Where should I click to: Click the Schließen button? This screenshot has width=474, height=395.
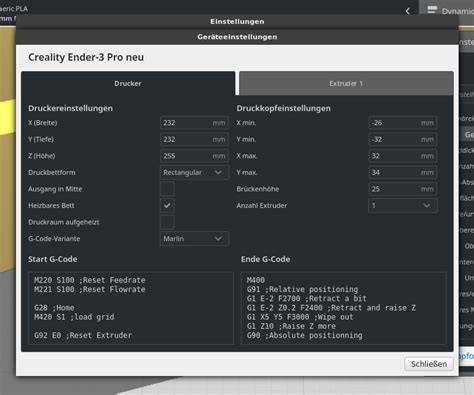point(429,364)
